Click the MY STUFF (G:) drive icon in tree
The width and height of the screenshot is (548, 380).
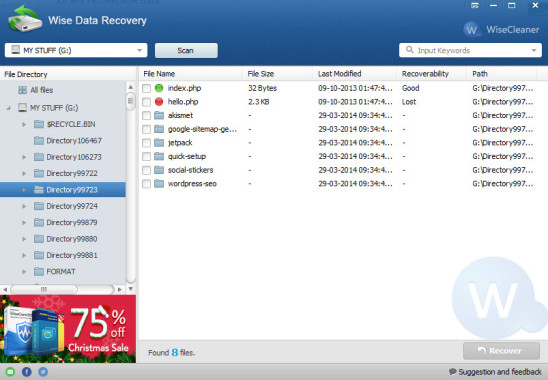click(22, 108)
